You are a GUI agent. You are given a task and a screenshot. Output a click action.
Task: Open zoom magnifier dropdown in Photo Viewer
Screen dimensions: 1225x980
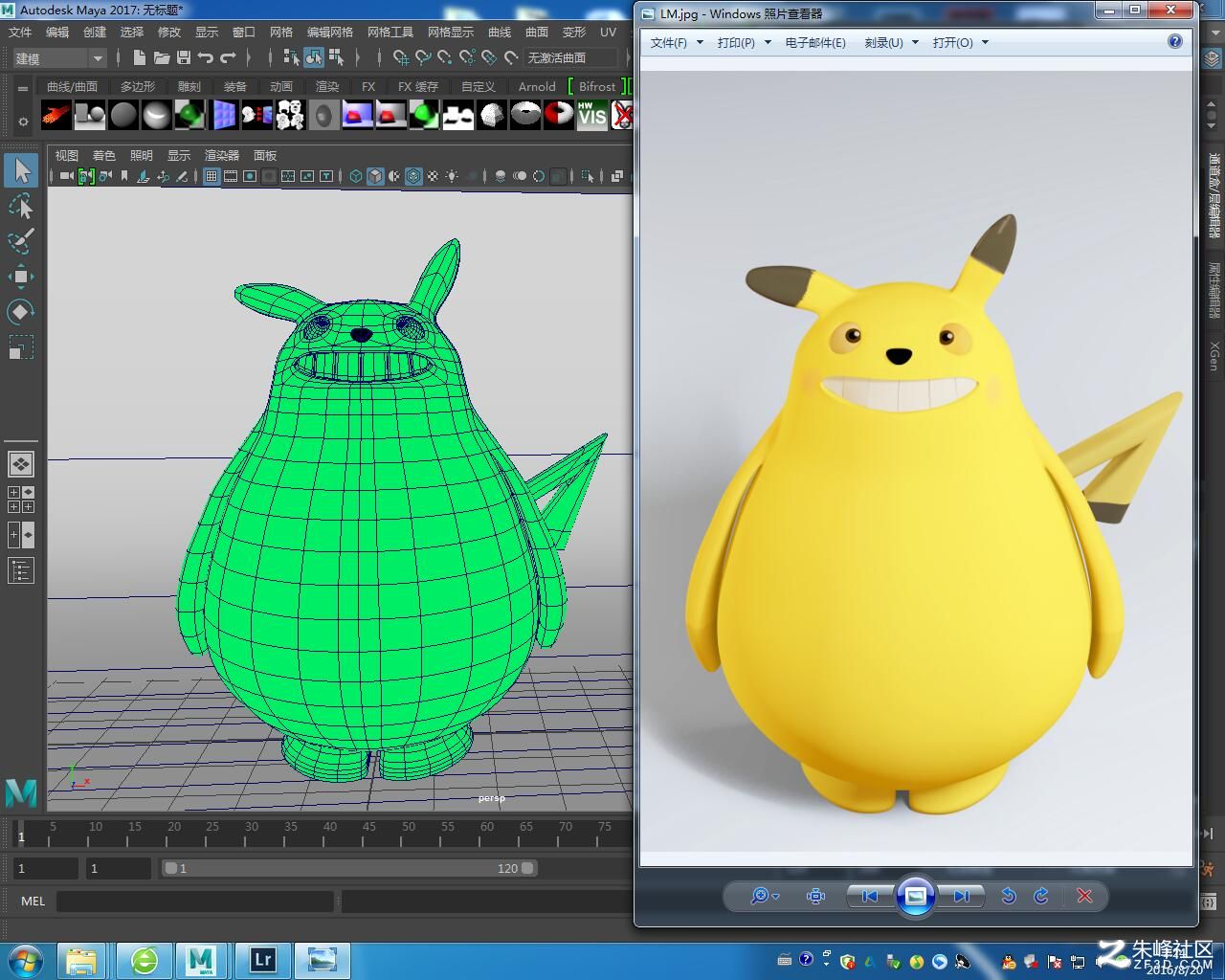pyautogui.click(x=765, y=896)
